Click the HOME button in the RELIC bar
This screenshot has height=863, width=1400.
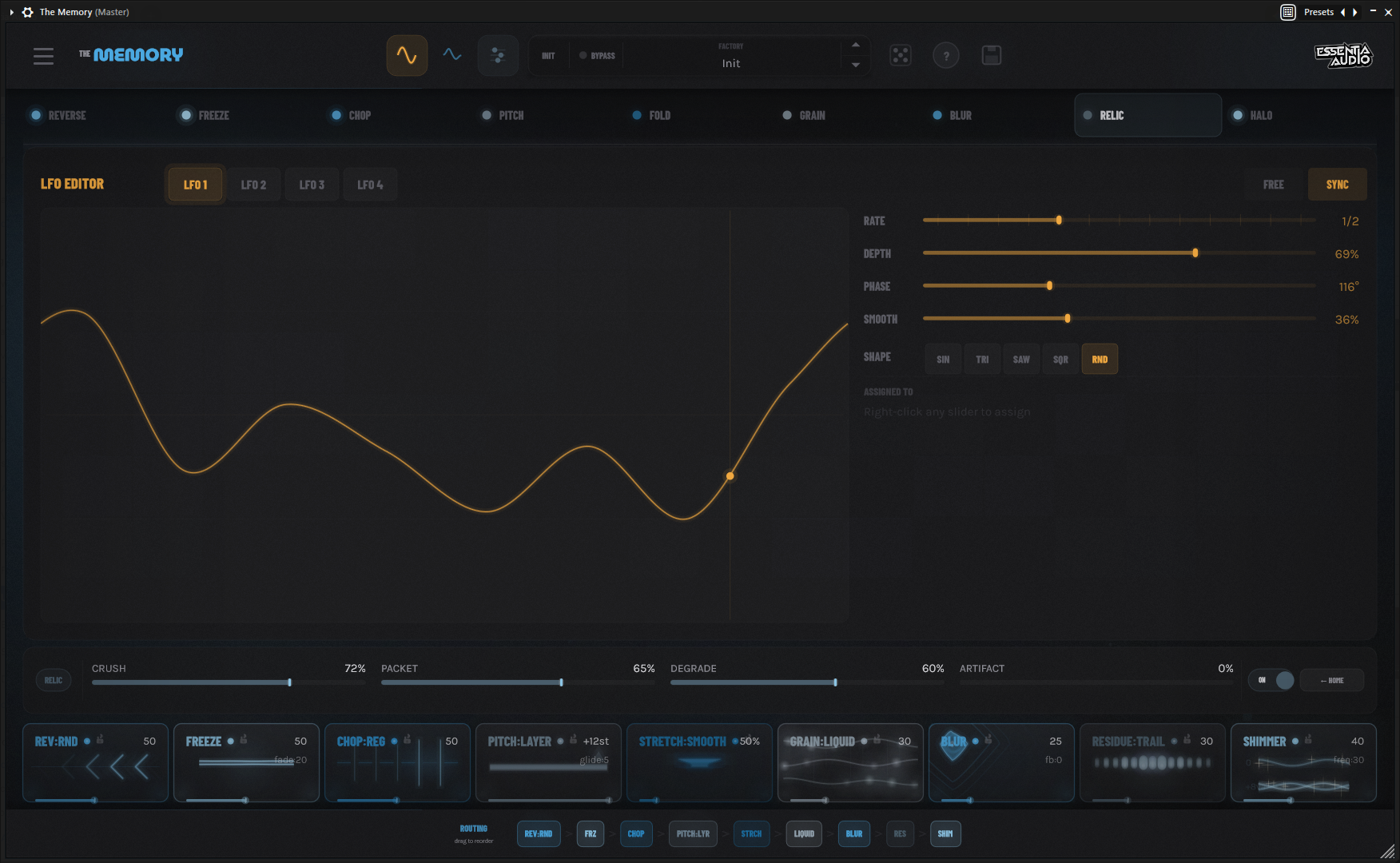click(1331, 680)
